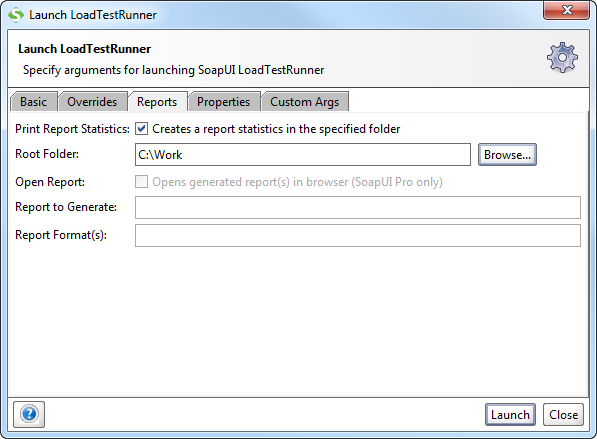Screen dimensions: 597x439
Task: Click 'Specify arguments for launching SoapUI LoadTestRunner' text
Action: tap(174, 70)
